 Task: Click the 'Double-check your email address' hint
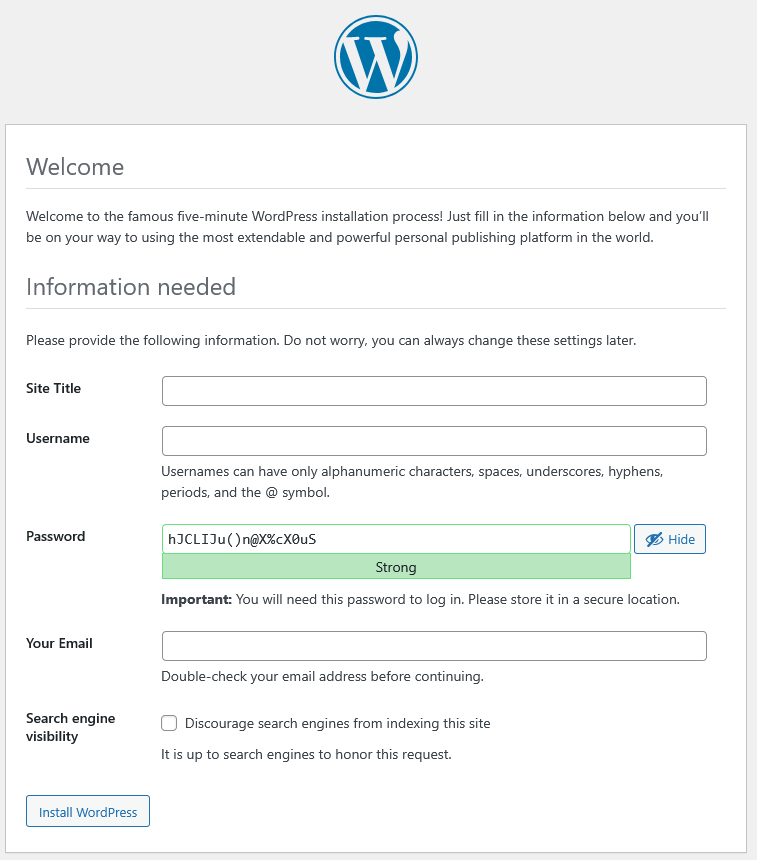point(322,676)
